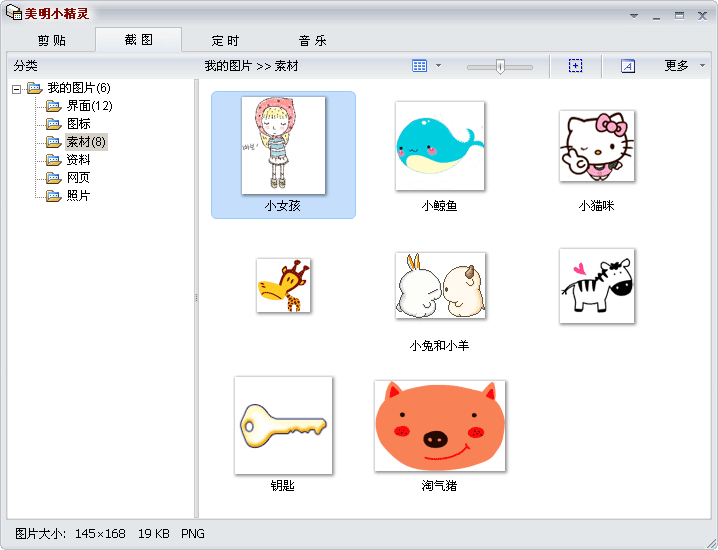Select the 我的图片(6) root folder
The image size is (718, 550).
pos(79,87)
